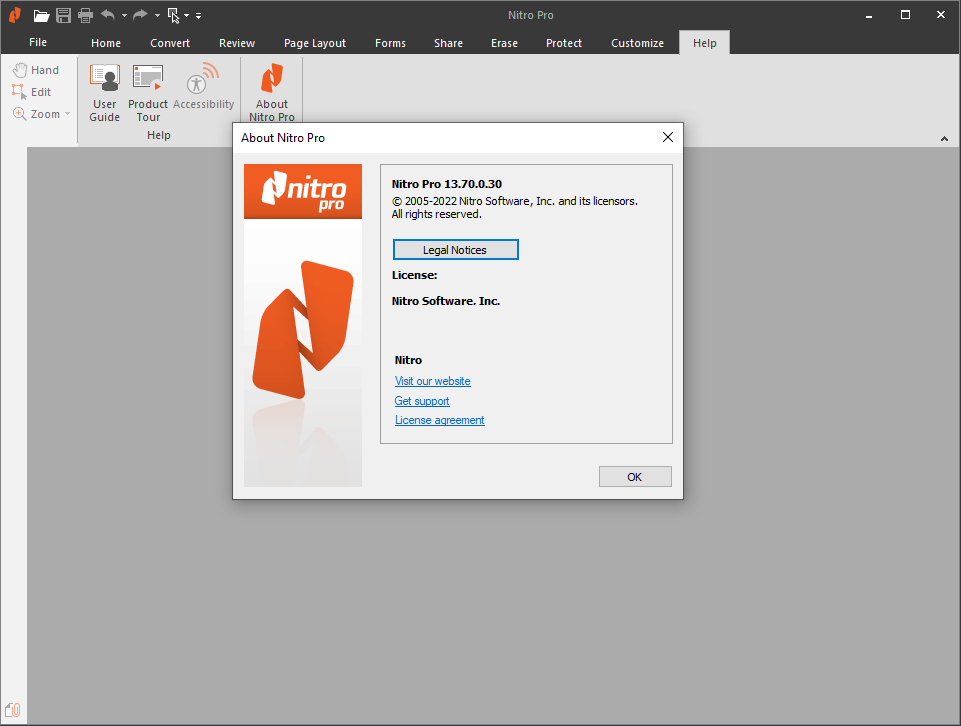Click the Select tool cursor icon in title bar
This screenshot has width=961, height=726.
point(174,15)
